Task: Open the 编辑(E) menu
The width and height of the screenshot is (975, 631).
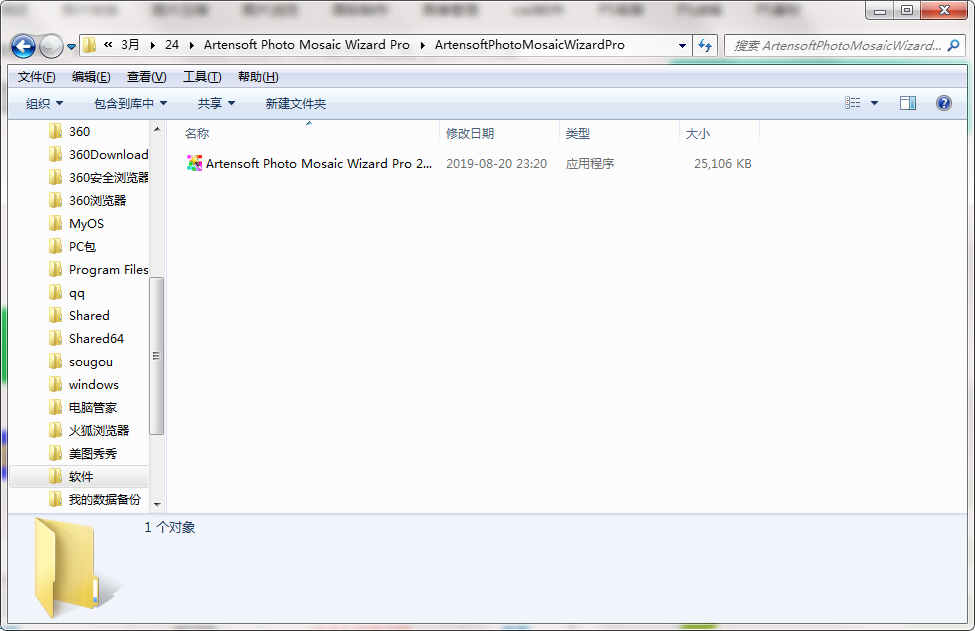Action: [x=91, y=76]
